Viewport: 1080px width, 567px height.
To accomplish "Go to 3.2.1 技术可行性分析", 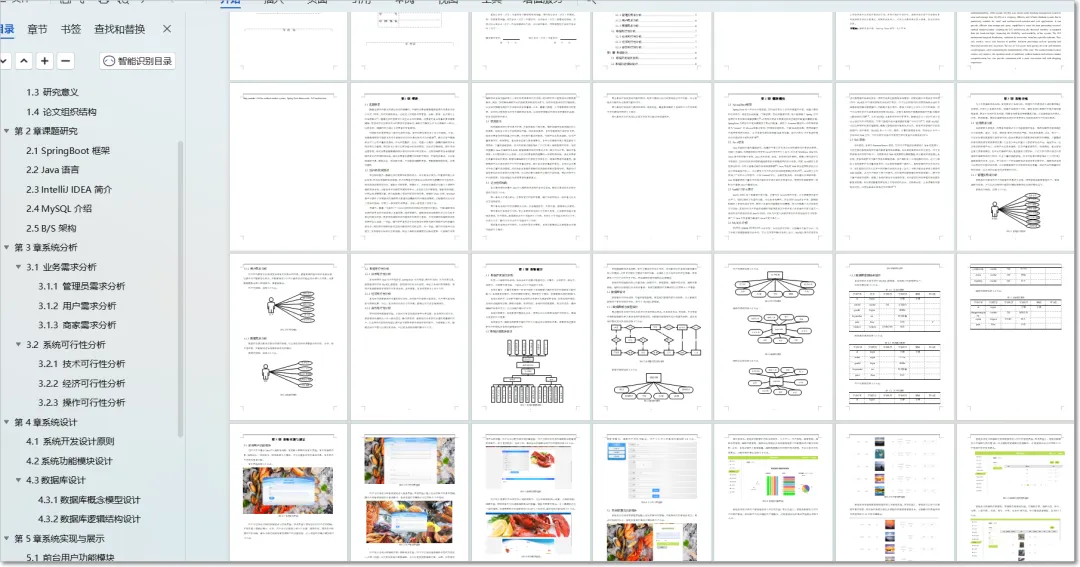I will (82, 364).
